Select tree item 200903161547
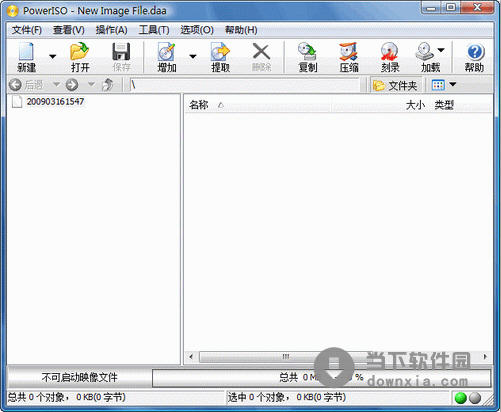The image size is (501, 412). (x=55, y=102)
